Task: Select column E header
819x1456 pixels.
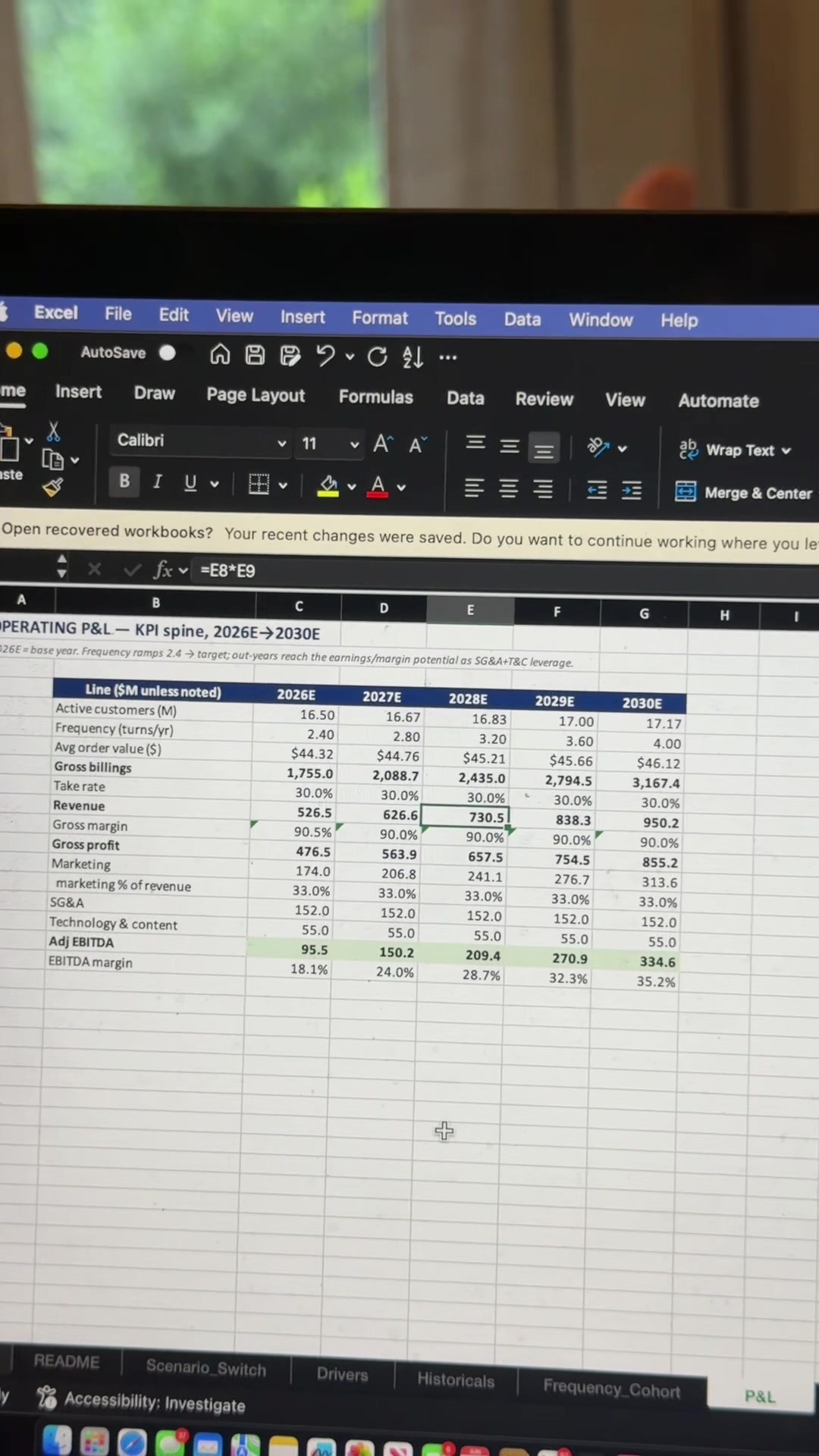Action: click(470, 610)
